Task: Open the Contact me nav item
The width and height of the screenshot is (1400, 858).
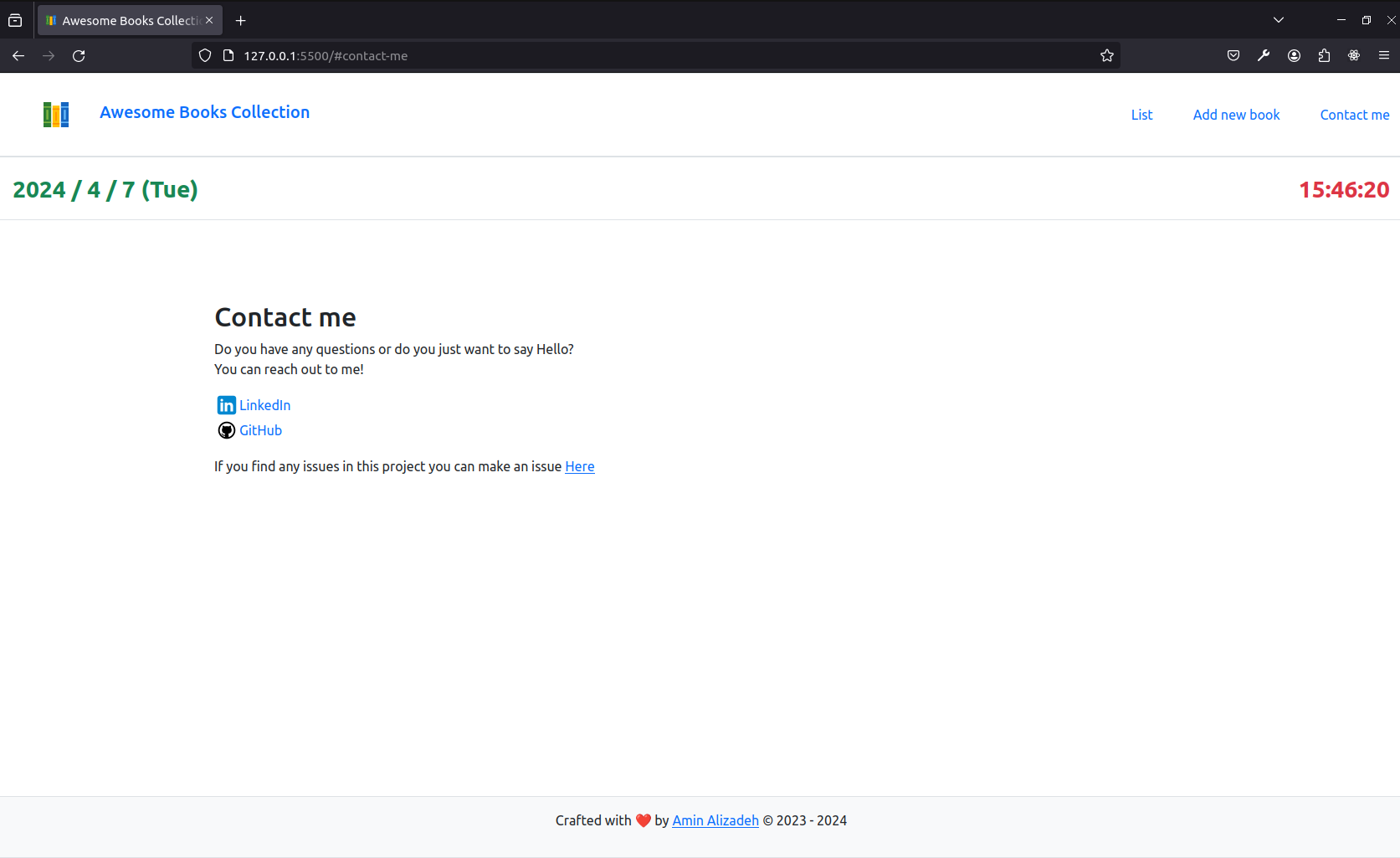Action: point(1354,115)
